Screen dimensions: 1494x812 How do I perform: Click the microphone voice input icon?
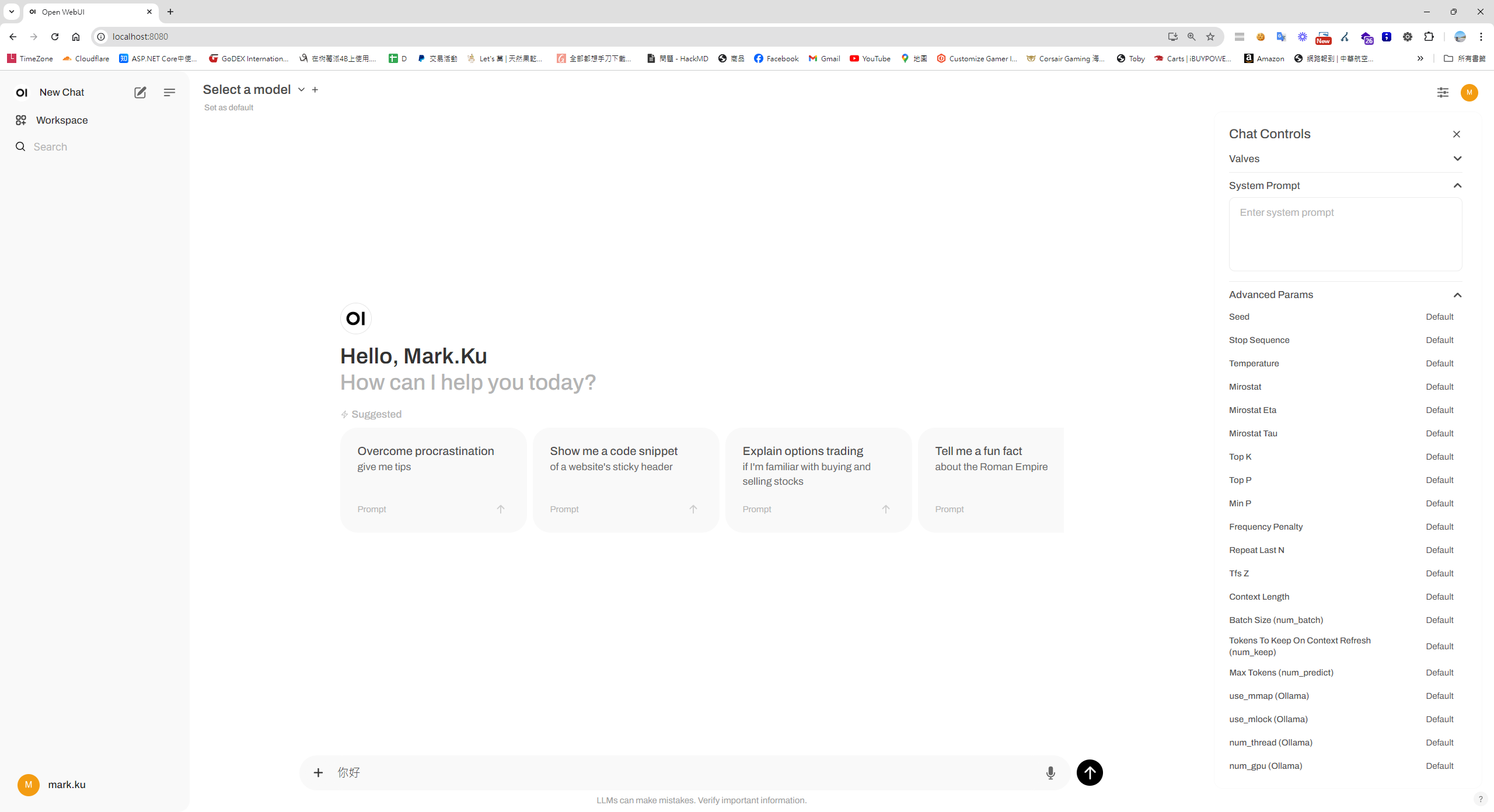[1050, 773]
